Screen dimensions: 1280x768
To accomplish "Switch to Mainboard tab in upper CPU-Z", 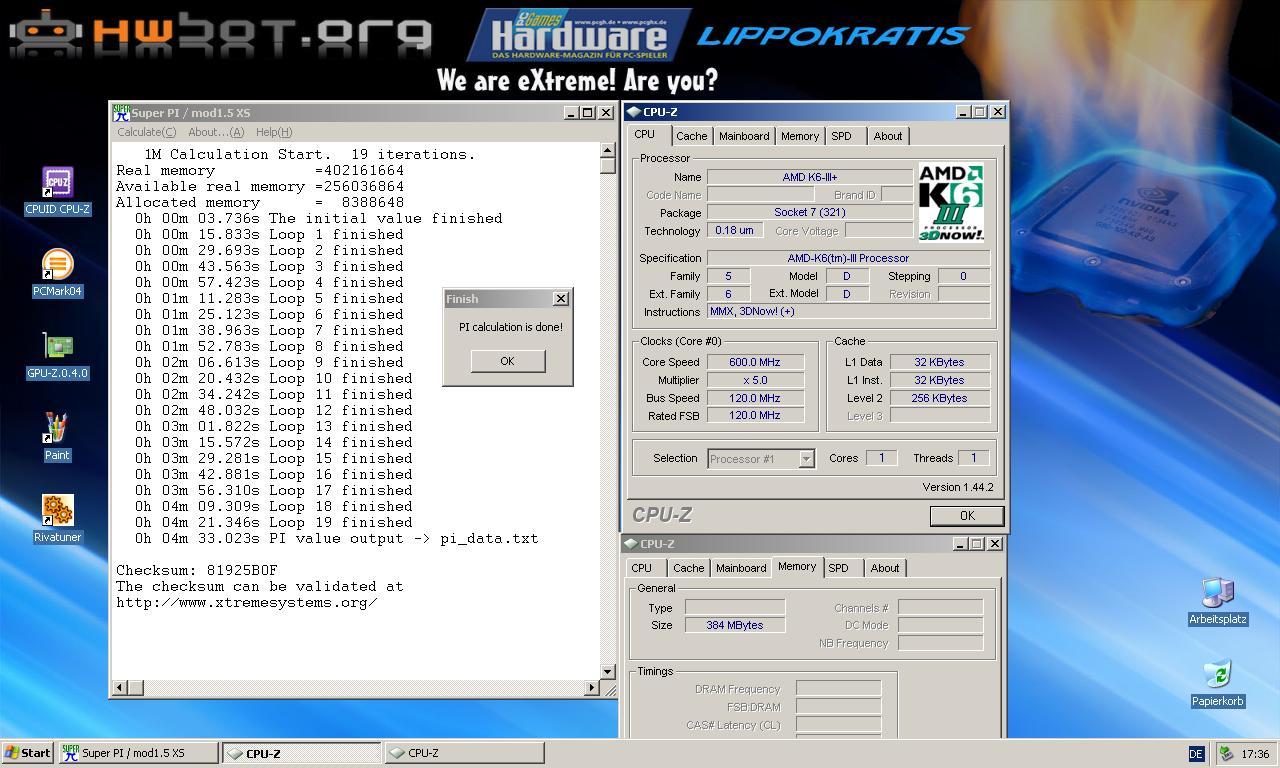I will point(744,136).
